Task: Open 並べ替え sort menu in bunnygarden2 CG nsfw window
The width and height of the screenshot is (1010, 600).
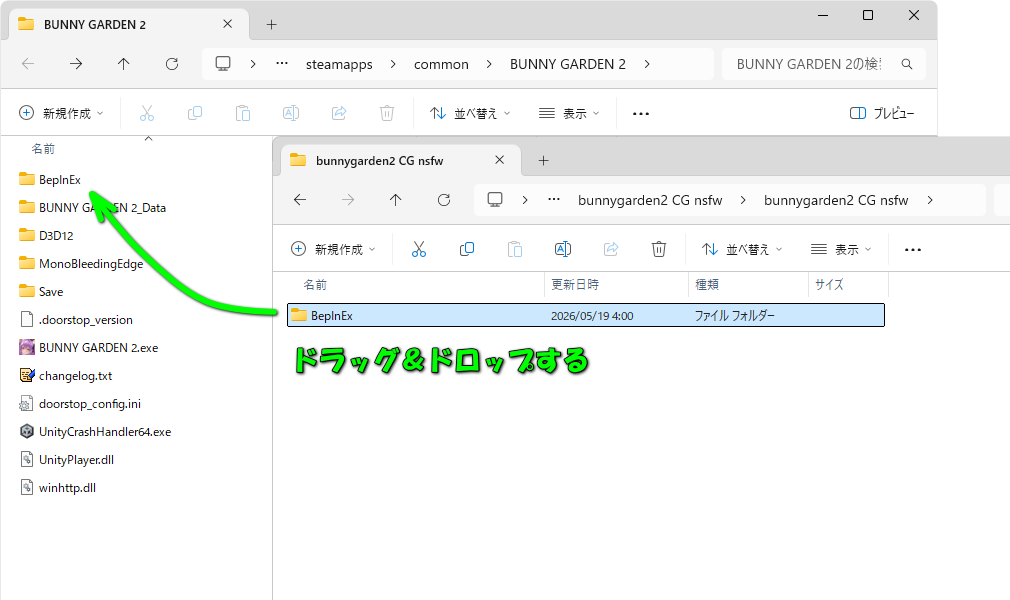Action: tap(741, 249)
